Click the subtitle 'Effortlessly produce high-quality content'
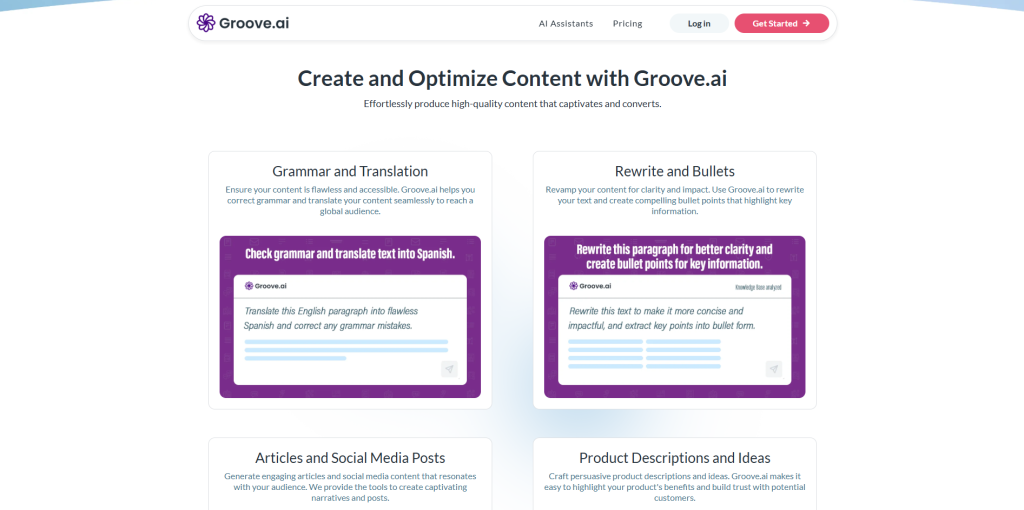Viewport: 1024px width, 510px height. point(513,104)
